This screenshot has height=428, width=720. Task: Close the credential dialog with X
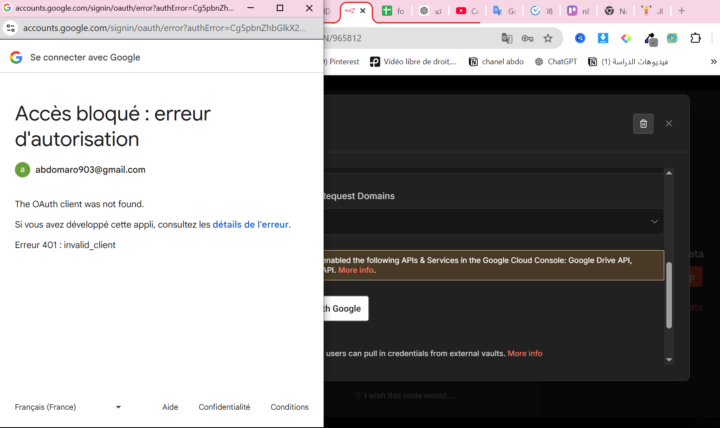669,124
